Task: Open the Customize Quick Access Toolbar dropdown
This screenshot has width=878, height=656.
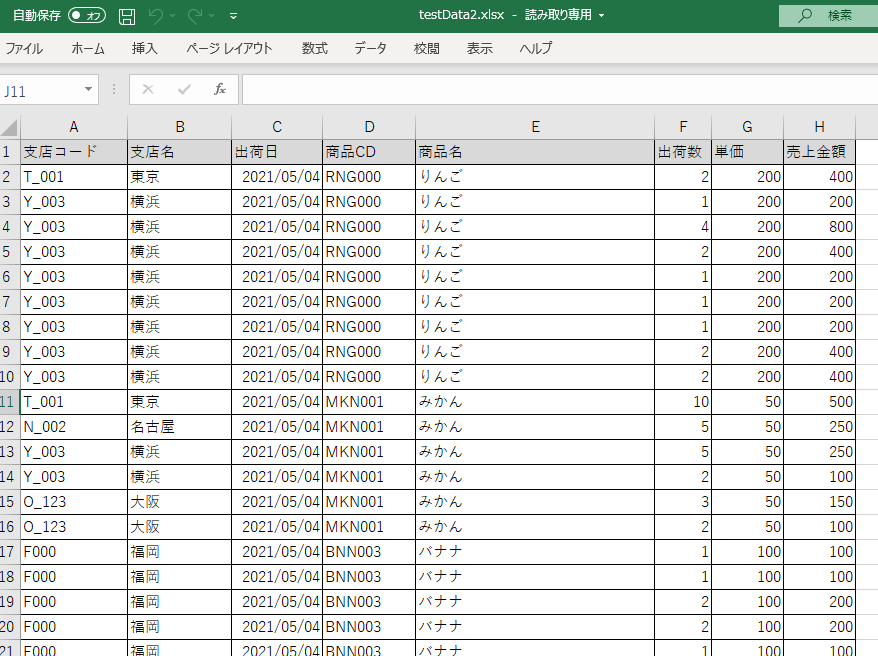Action: [x=234, y=16]
